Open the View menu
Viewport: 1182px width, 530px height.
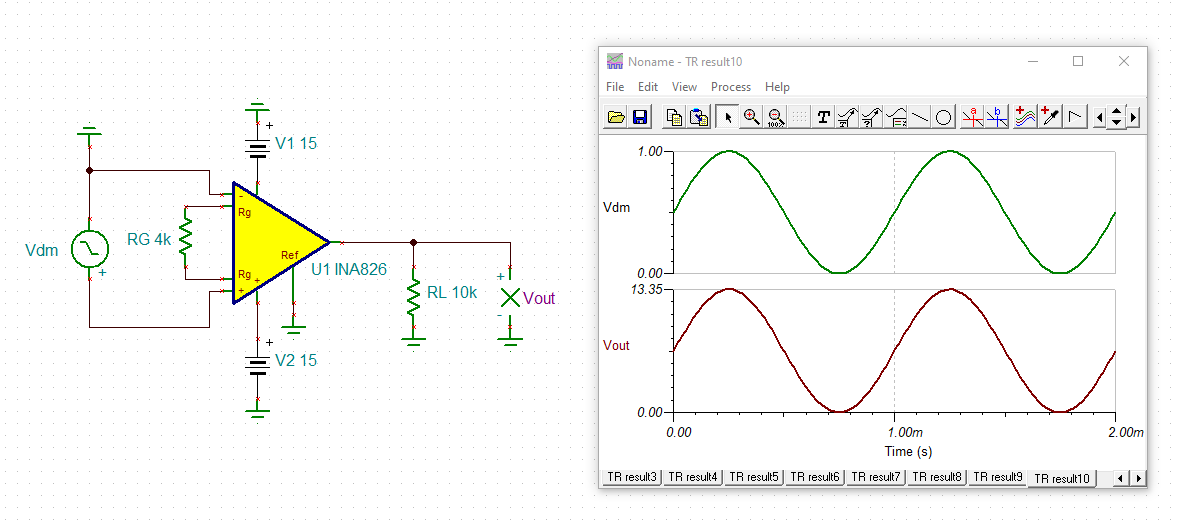coord(684,87)
